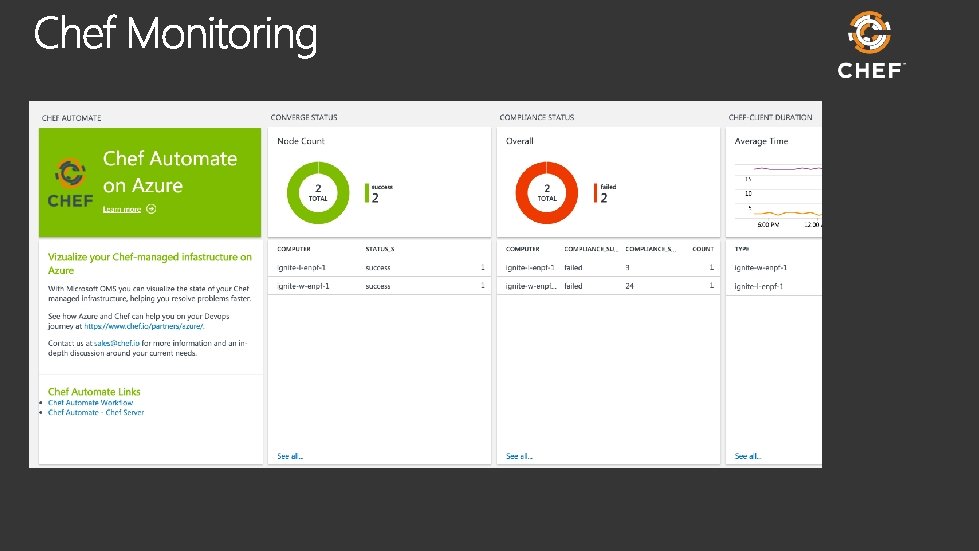Click the last entry in the duration type list
The image size is (979, 551).
[x=759, y=286]
